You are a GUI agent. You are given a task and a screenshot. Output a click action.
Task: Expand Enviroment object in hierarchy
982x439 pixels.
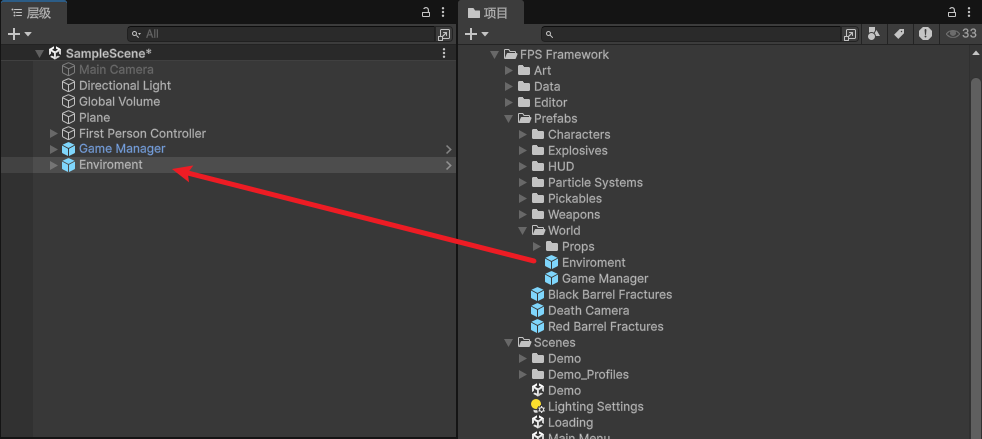click(x=53, y=165)
